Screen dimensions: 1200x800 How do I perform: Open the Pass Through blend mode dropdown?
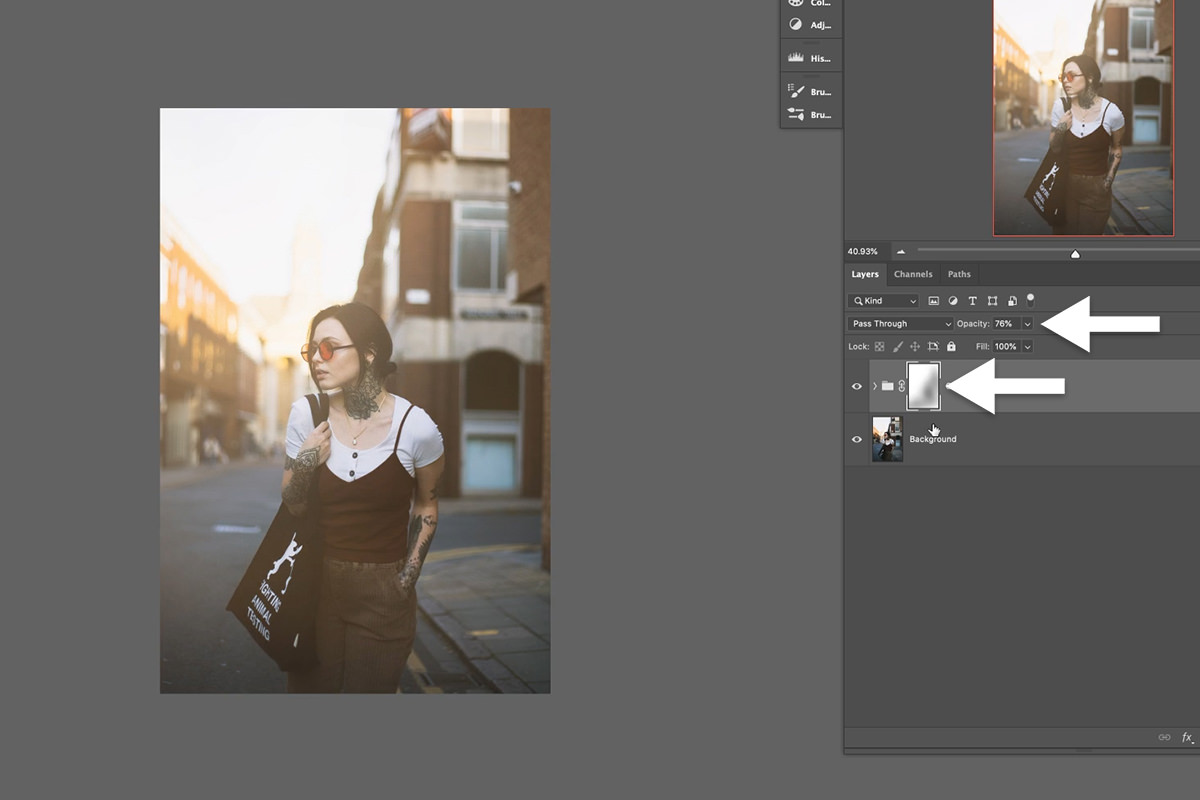click(898, 323)
